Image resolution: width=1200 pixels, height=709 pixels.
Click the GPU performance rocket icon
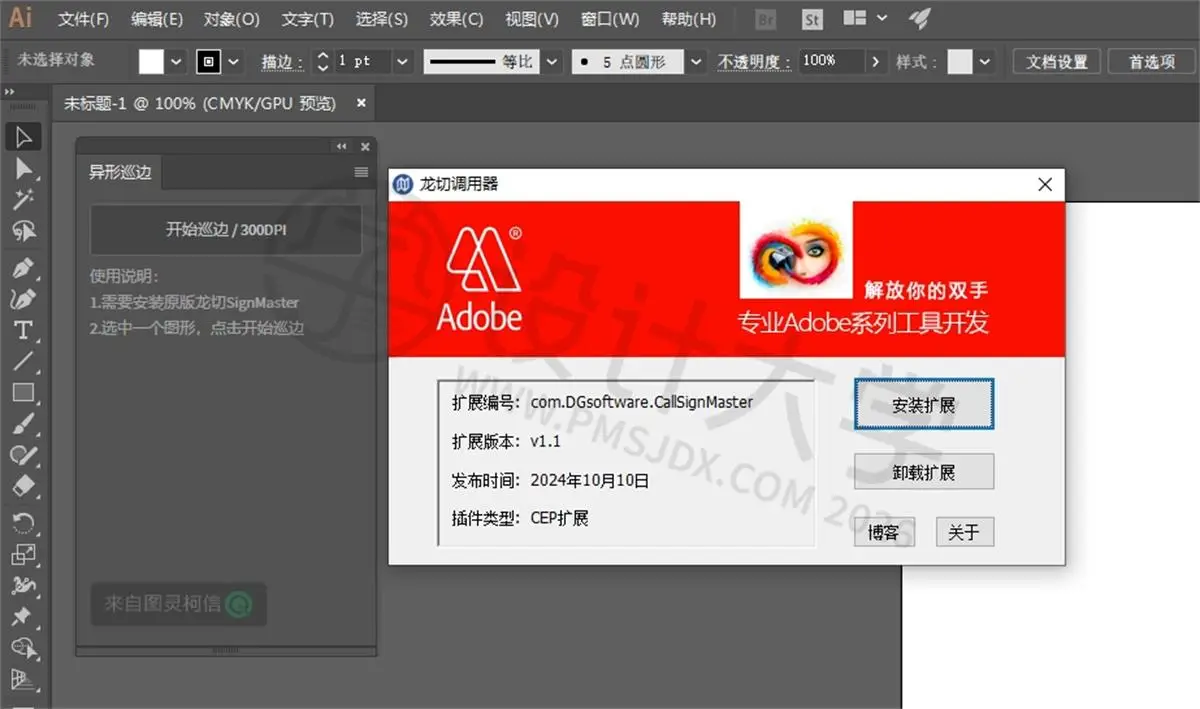[918, 19]
